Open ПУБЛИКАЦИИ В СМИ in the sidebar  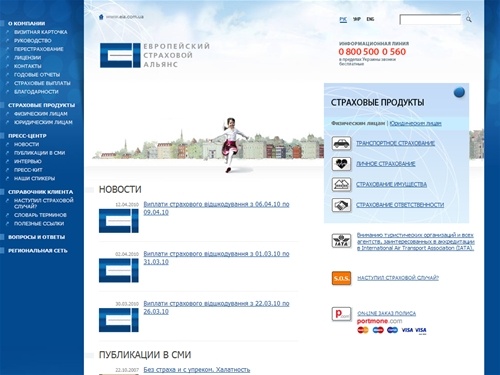pos(40,153)
